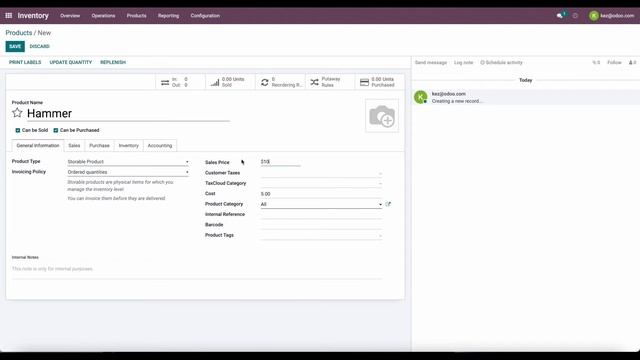The height and width of the screenshot is (360, 640).
Task: Open the conversations chat icon
Action: pyautogui.click(x=560, y=16)
